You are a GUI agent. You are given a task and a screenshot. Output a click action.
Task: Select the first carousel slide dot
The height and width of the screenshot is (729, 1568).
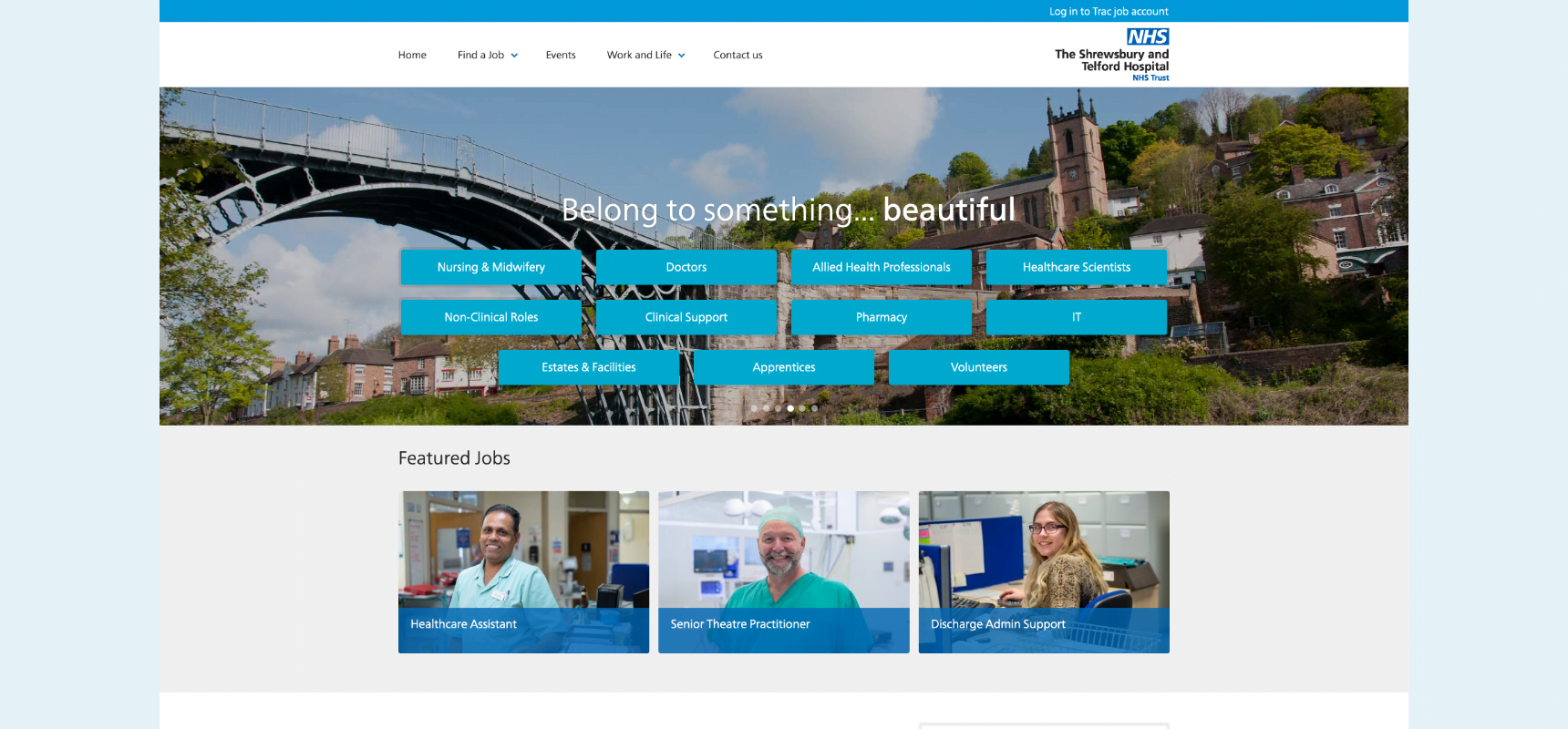pos(754,408)
